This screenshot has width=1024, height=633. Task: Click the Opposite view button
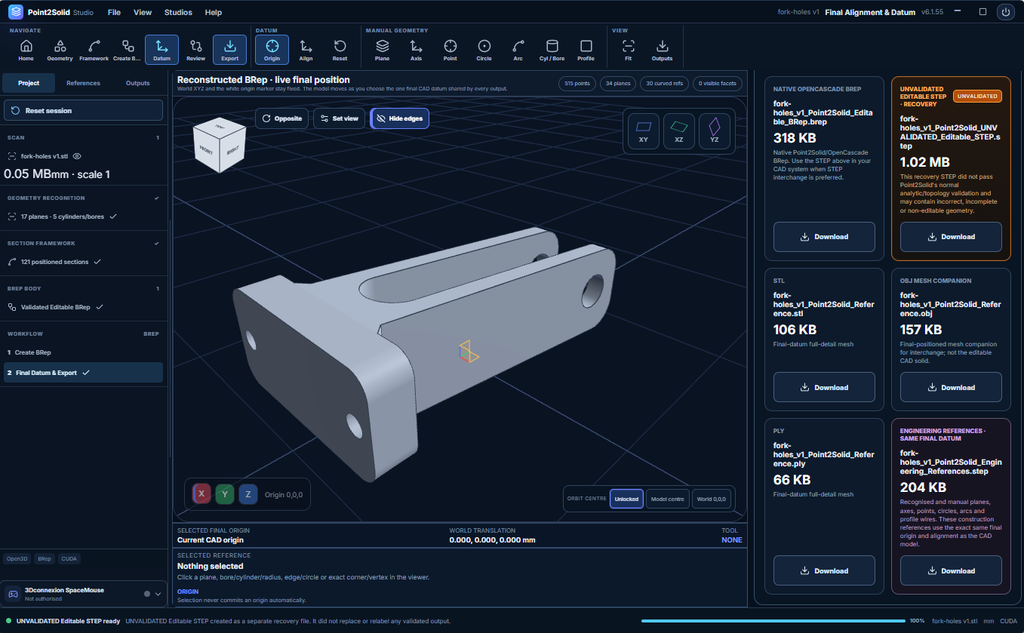282,118
